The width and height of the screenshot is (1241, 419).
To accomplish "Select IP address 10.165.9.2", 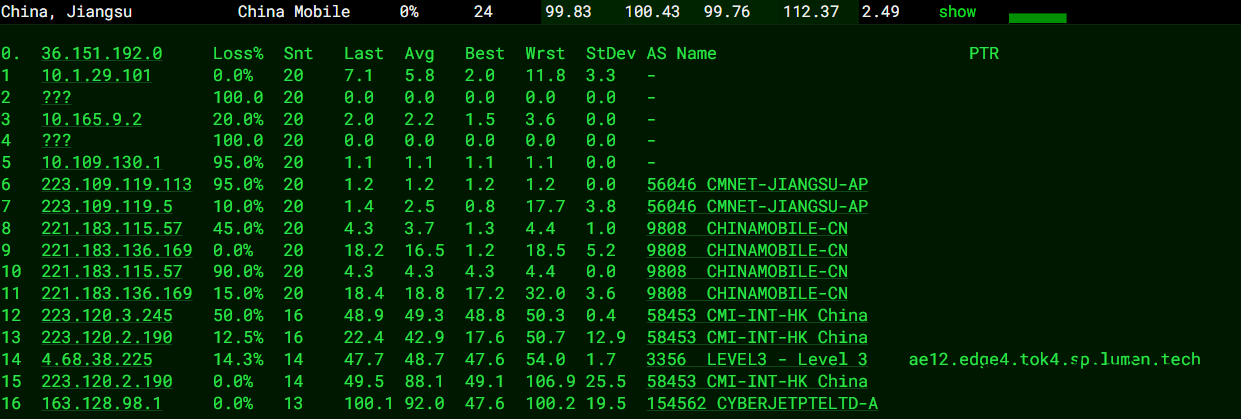I will click(92, 120).
